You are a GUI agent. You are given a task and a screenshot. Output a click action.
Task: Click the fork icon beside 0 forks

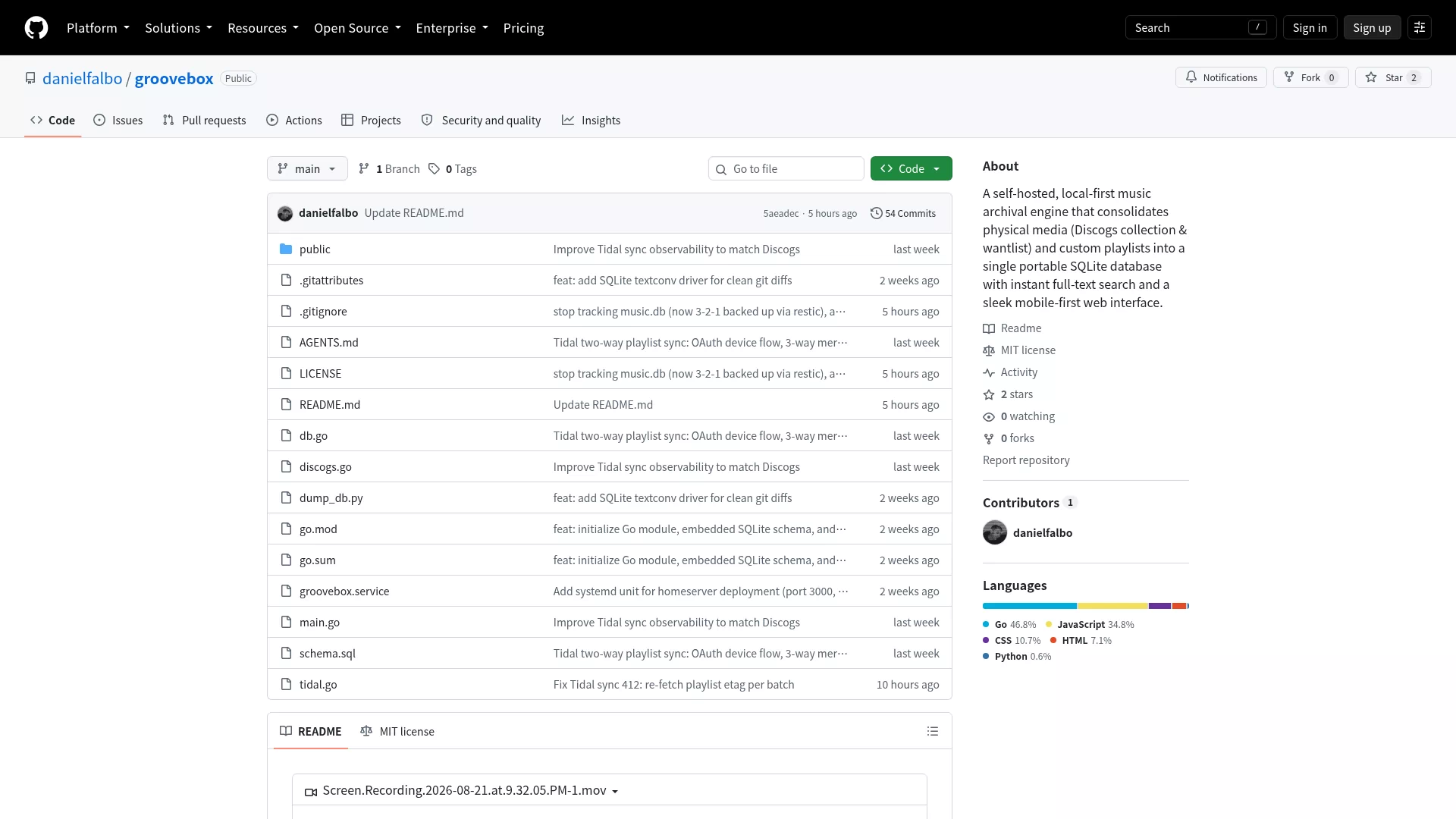tap(989, 439)
